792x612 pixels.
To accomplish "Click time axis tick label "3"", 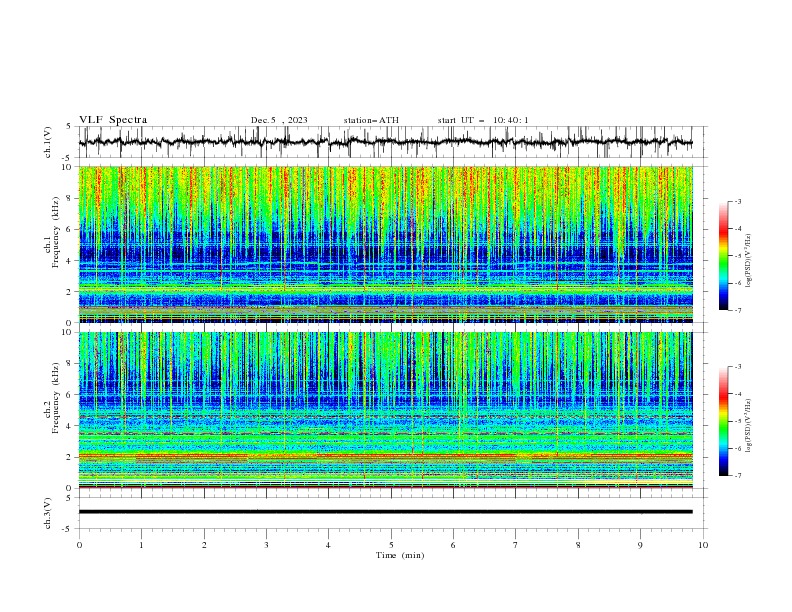I will [266, 545].
